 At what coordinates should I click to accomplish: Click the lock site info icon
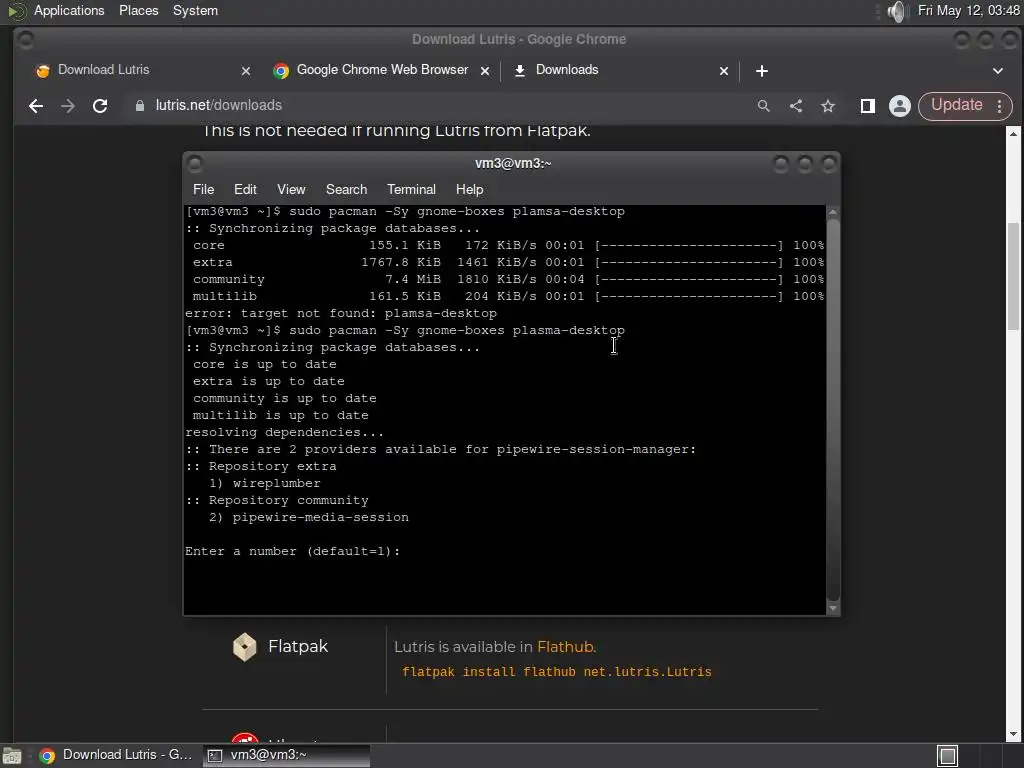point(140,106)
